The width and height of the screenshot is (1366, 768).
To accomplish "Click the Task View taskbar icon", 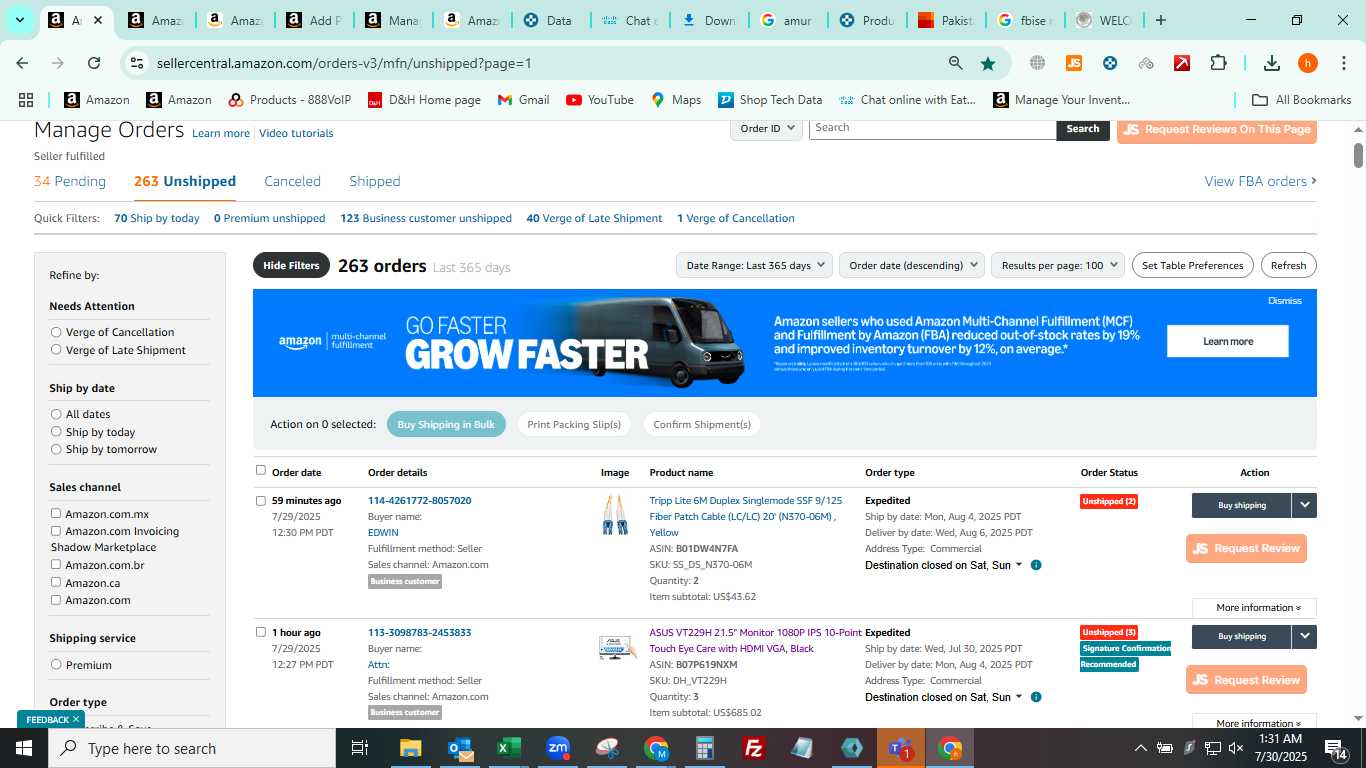I will click(360, 748).
